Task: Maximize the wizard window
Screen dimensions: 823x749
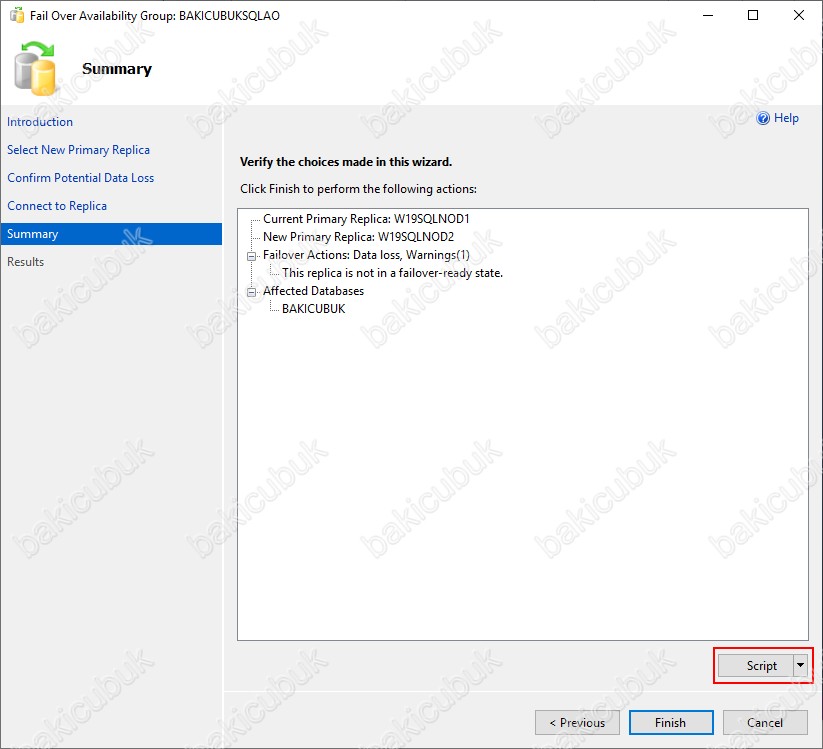Action: coord(753,15)
